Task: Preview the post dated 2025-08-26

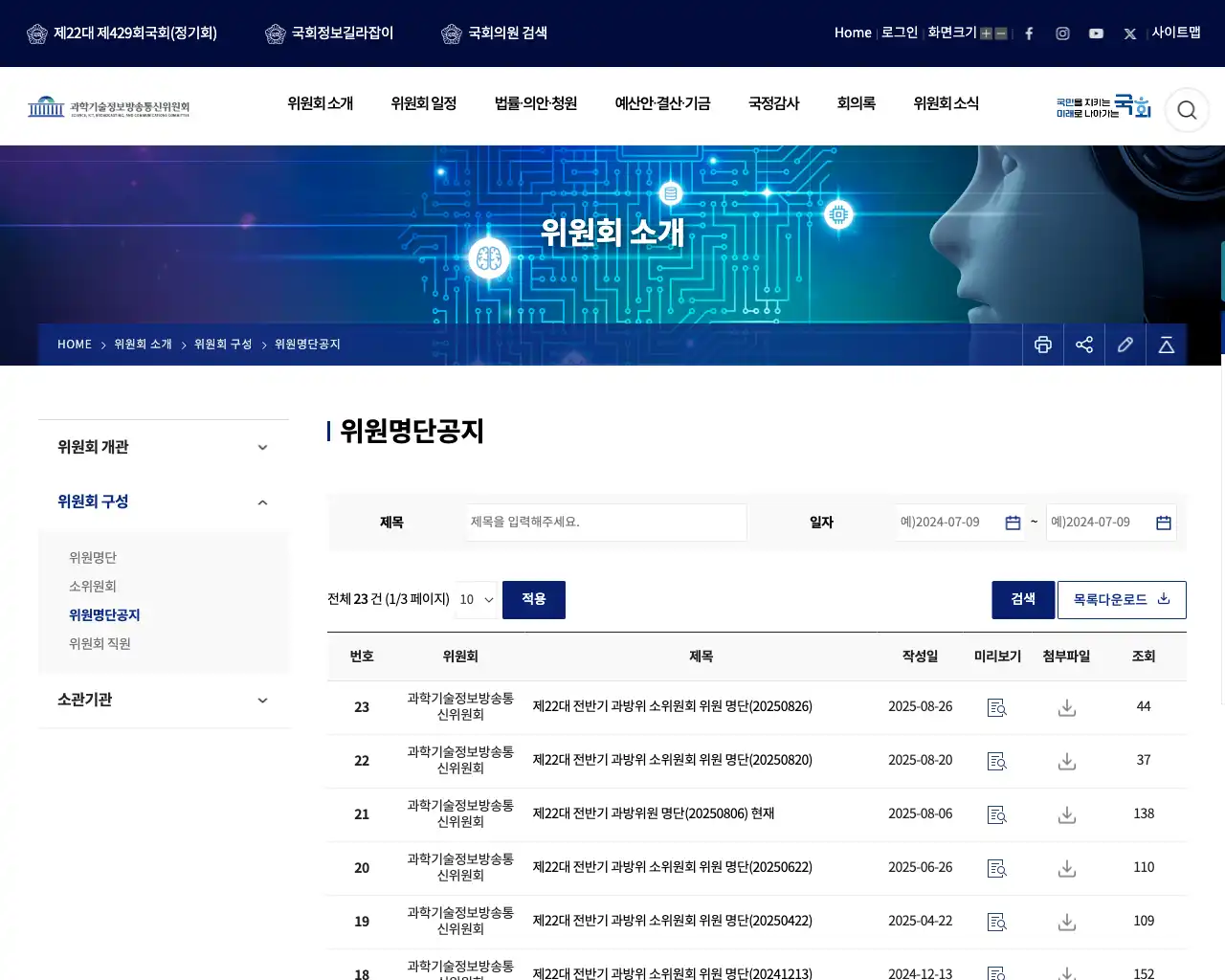Action: point(997,707)
